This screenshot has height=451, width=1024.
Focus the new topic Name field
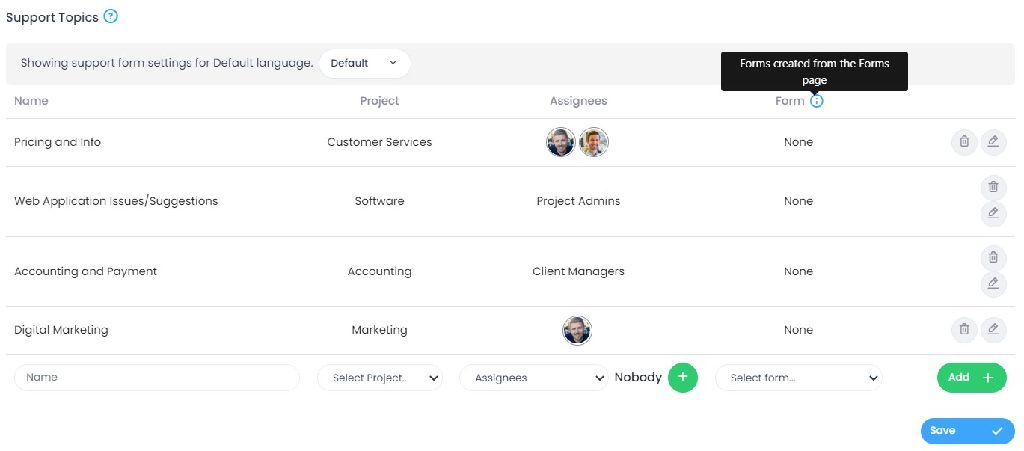tap(157, 378)
